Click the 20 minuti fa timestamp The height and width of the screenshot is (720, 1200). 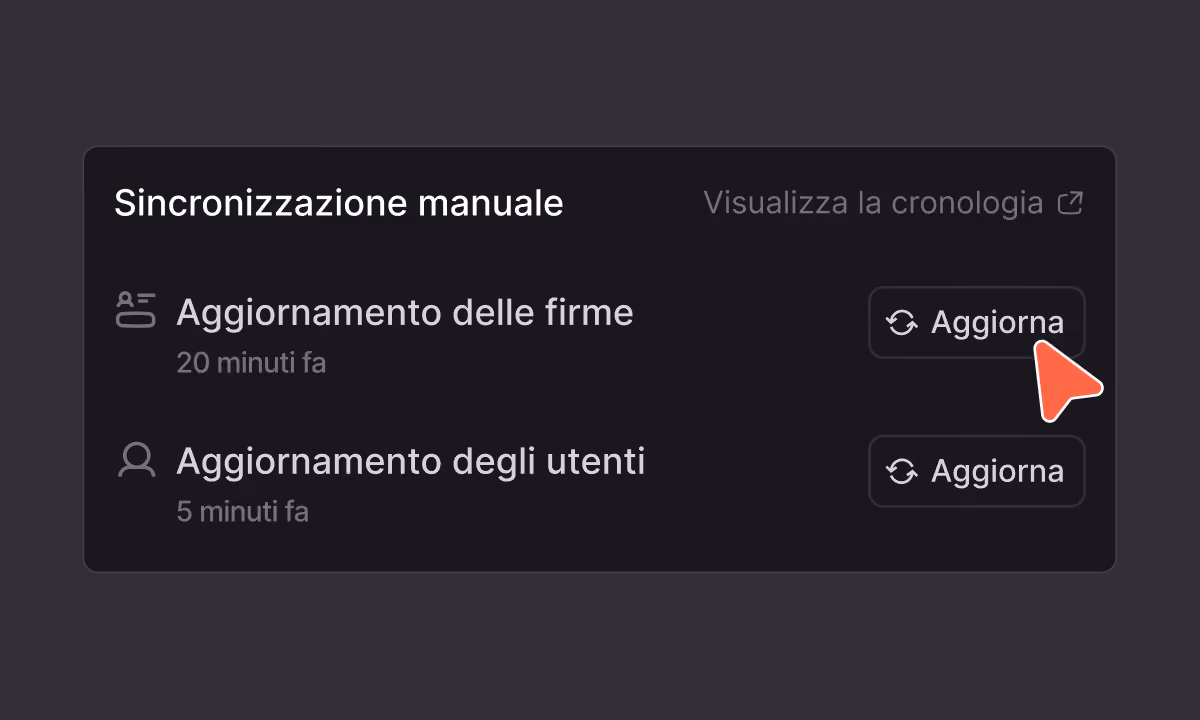[251, 362]
